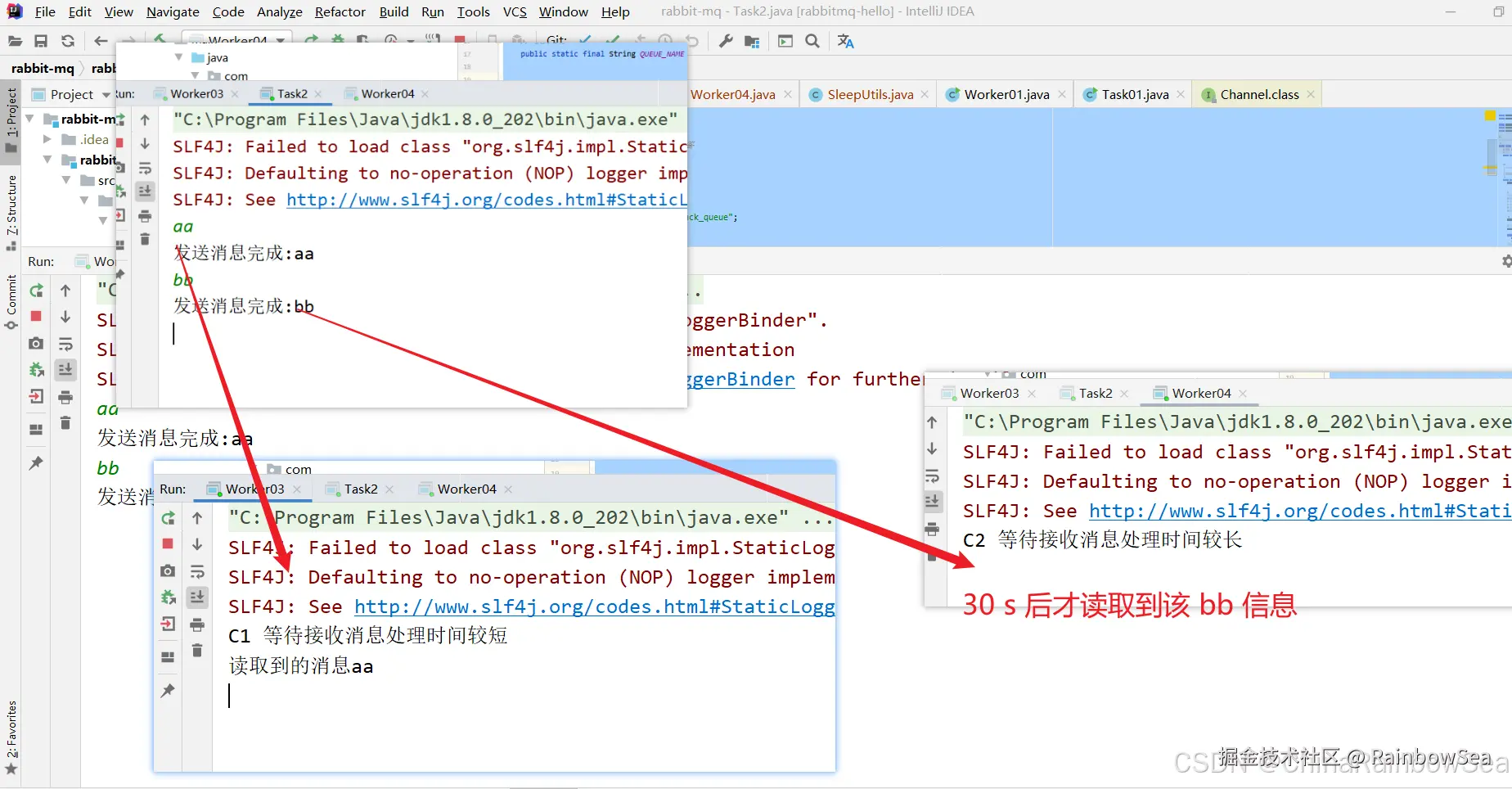Click the Run Anything toolbar icon
1512x789 pixels.
pos(785,41)
